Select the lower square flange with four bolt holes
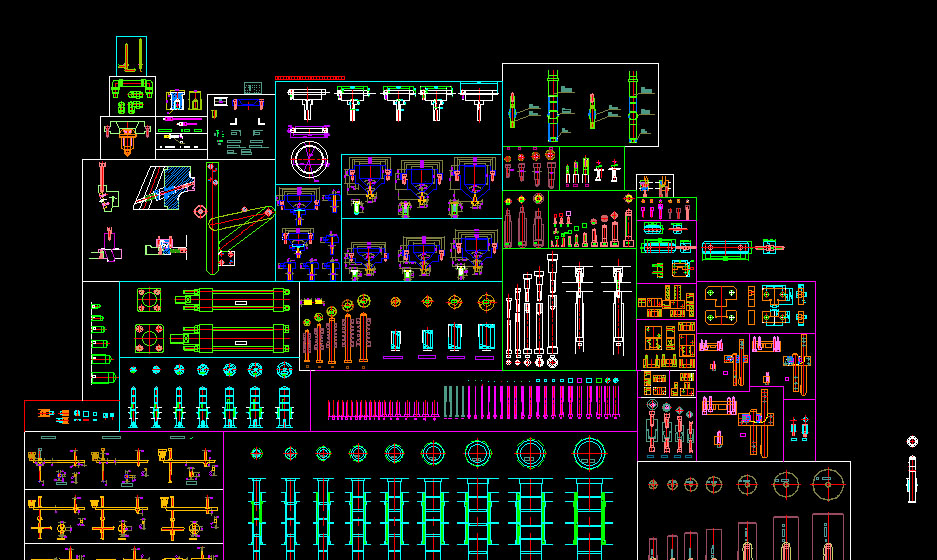Screen dimensions: 937x560 pos(149,339)
